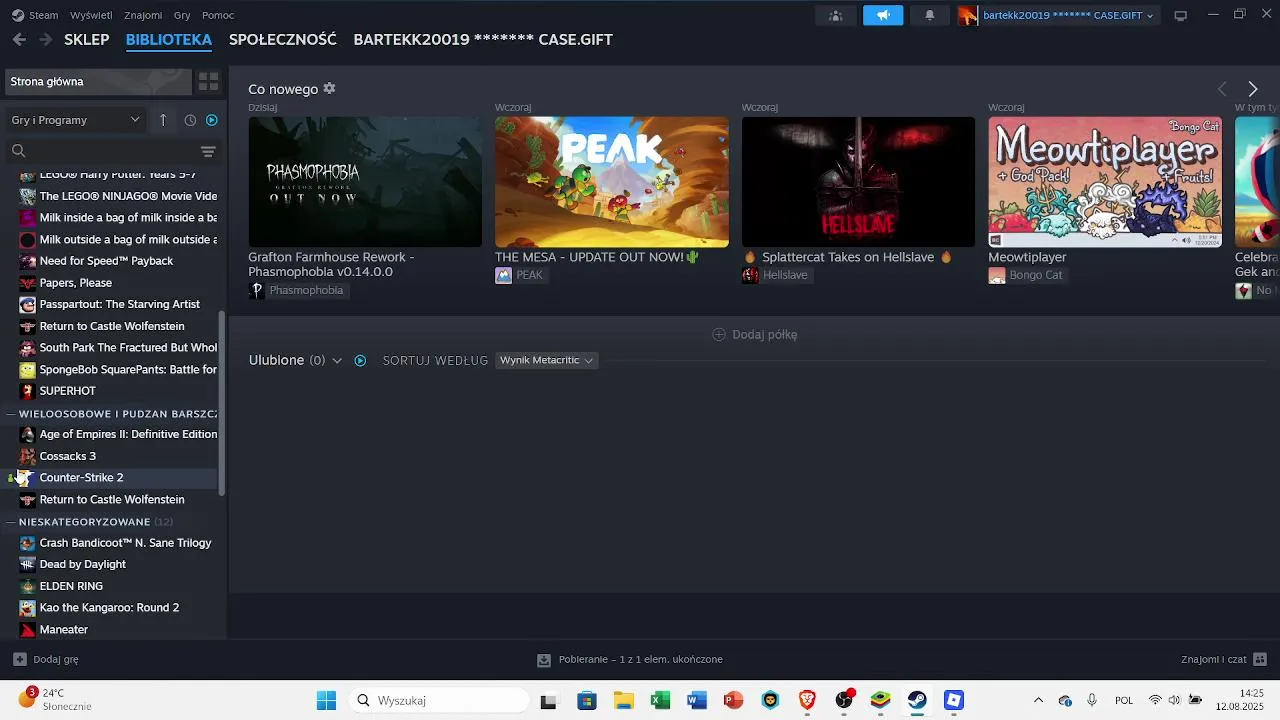Open the Gry menu
This screenshot has height=720, width=1280.
point(182,15)
